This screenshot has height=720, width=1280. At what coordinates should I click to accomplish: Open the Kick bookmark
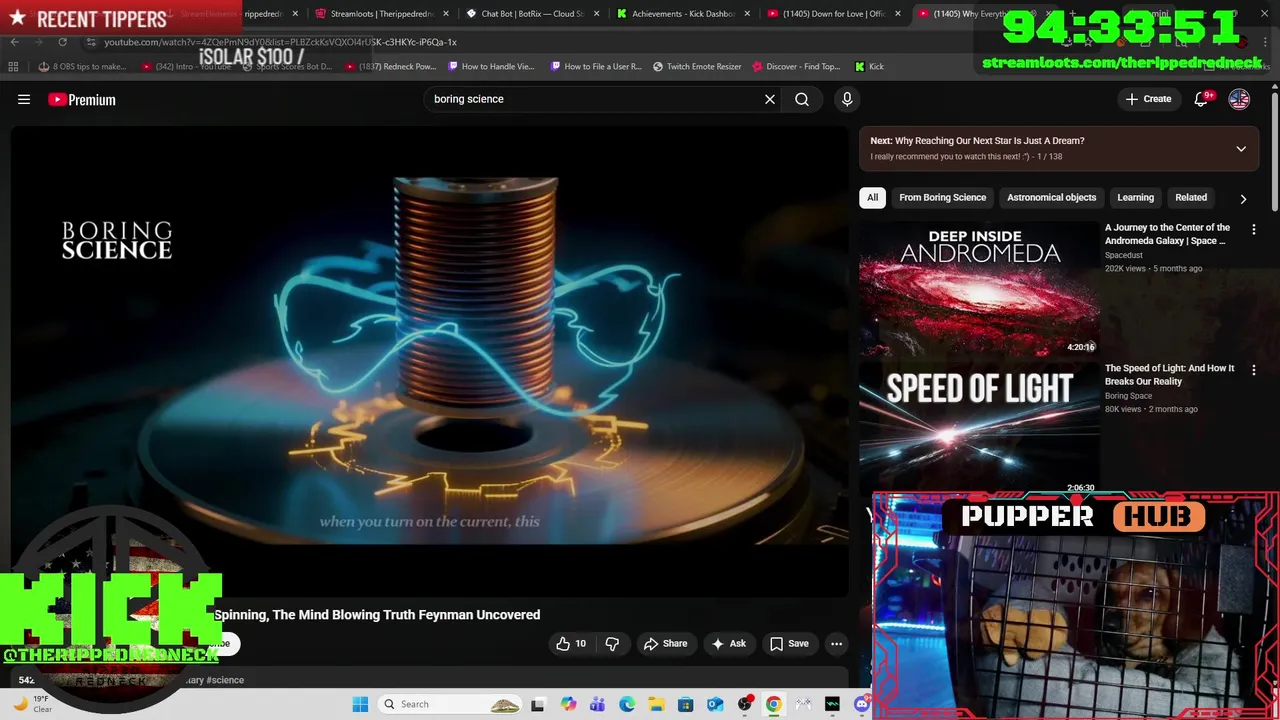tap(869, 67)
